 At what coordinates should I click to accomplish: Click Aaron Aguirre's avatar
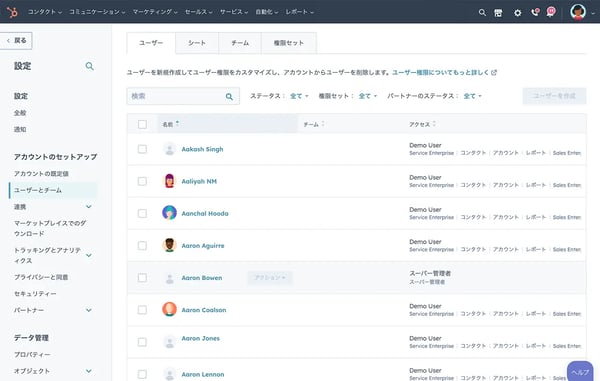[x=169, y=245]
